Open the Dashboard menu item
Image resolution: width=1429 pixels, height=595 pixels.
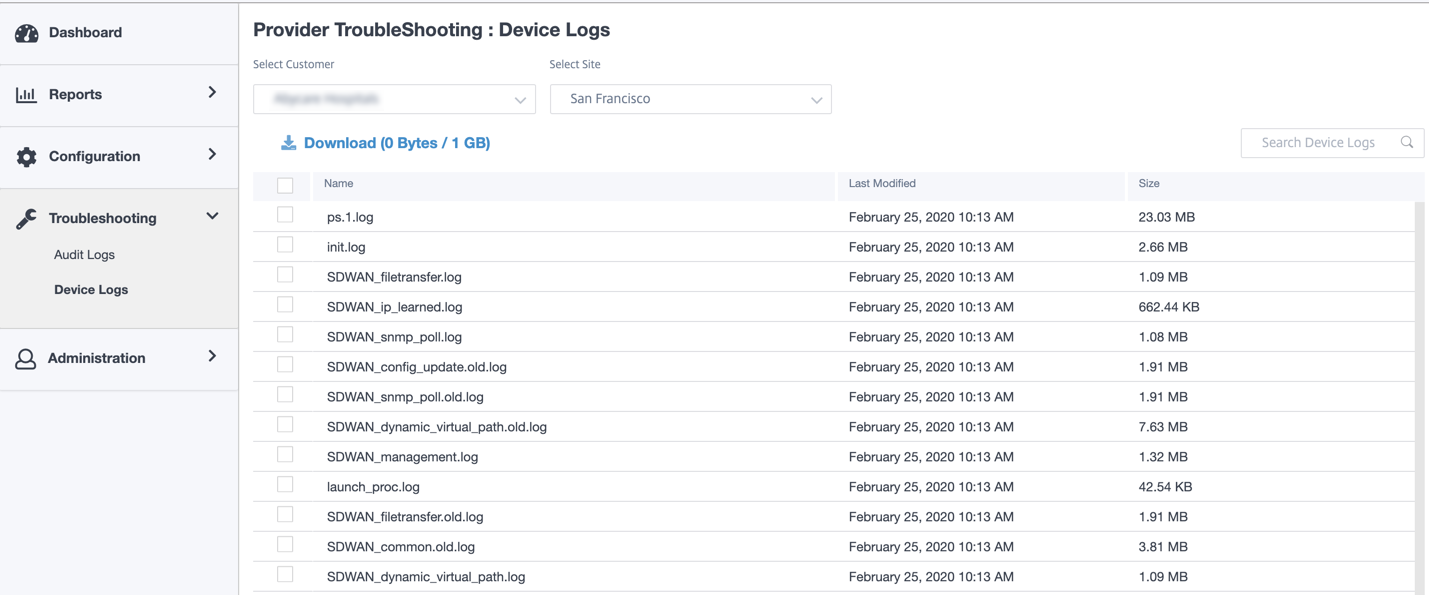(119, 33)
